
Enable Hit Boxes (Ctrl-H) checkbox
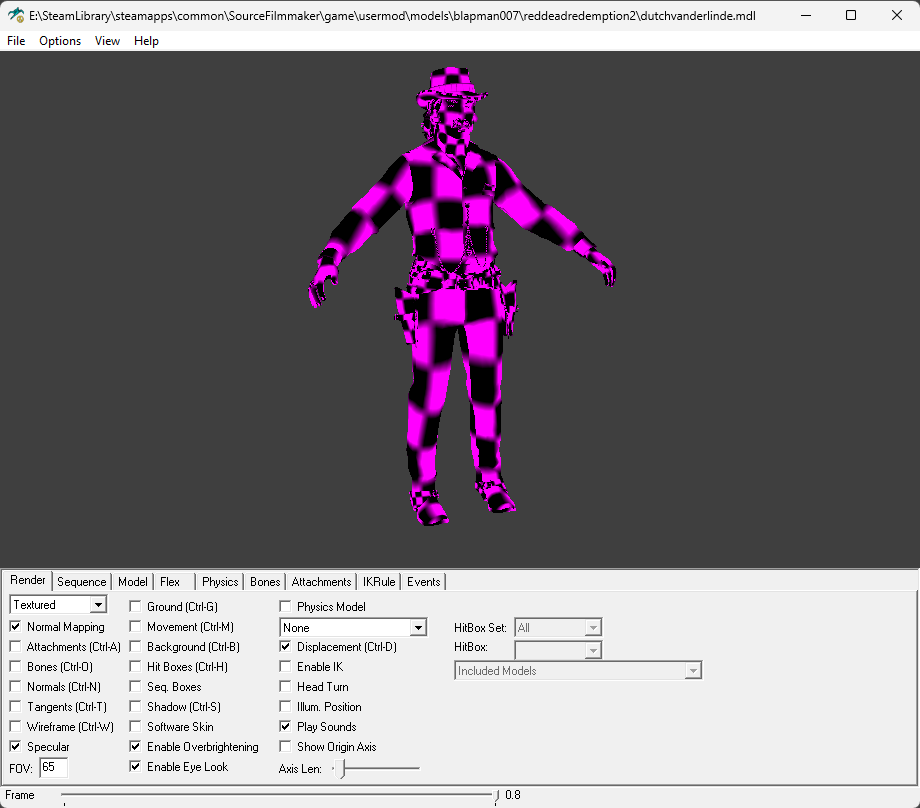136,667
